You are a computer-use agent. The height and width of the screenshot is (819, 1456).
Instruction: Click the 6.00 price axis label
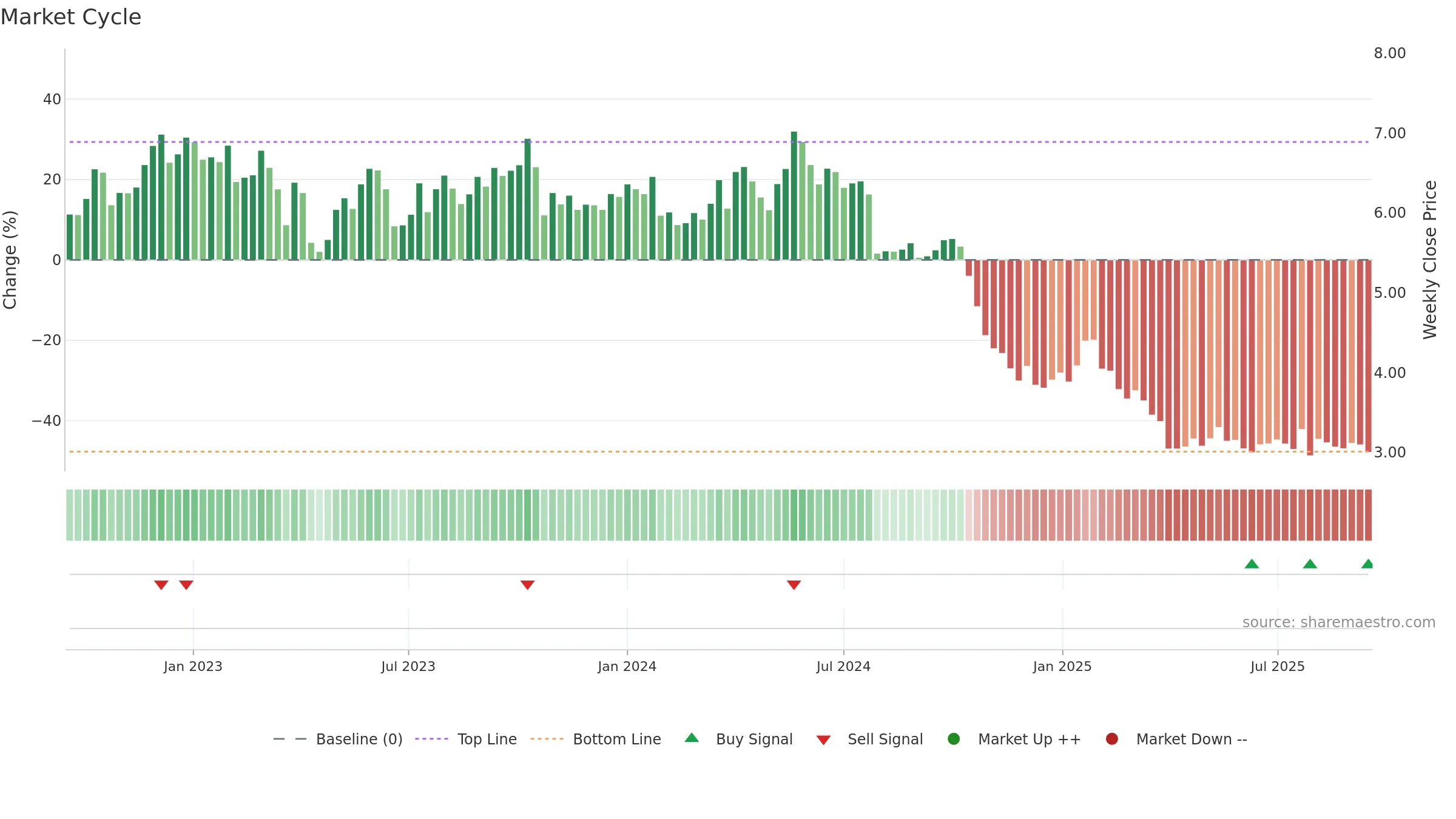point(1390,213)
